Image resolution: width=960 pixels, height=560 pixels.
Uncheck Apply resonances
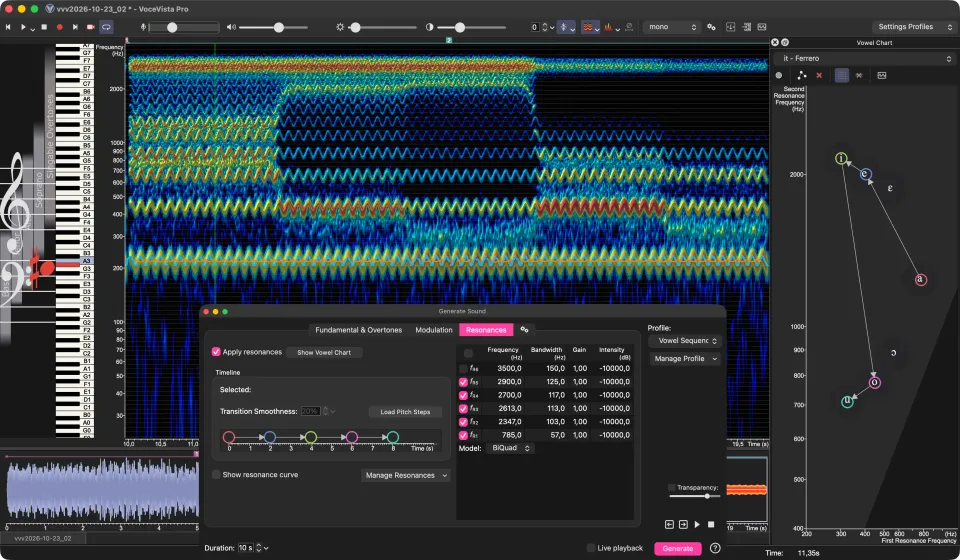[216, 352]
